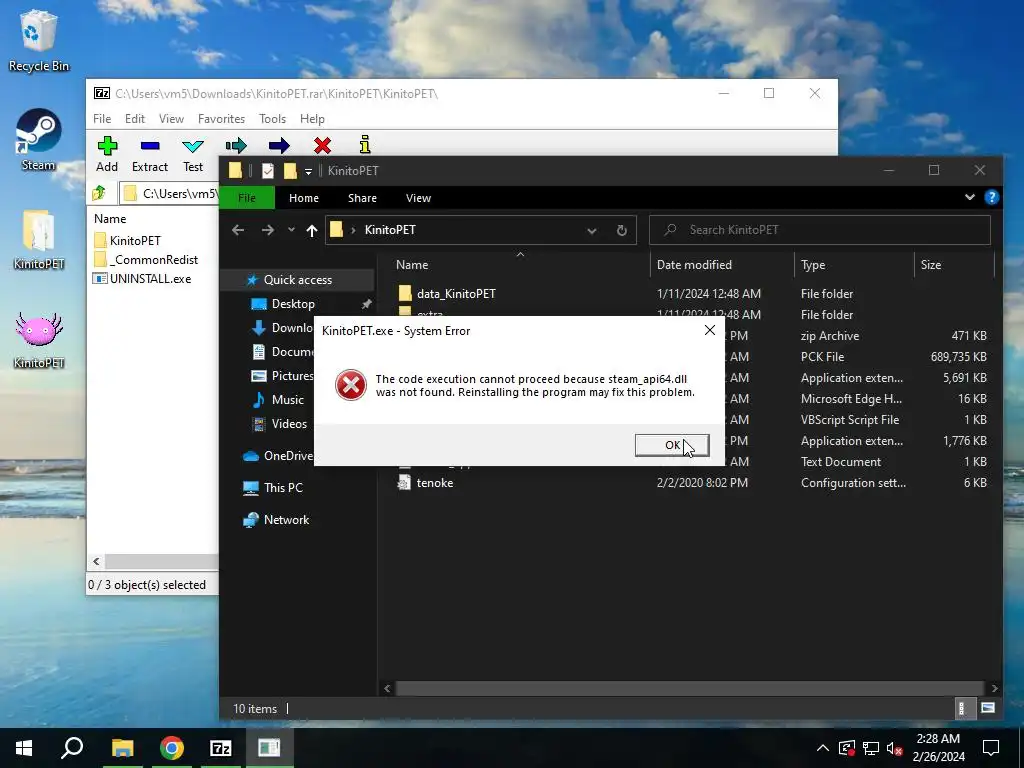Screen dimensions: 1024x768
Task: Switch to the Share tab in Explorer
Action: coord(362,198)
